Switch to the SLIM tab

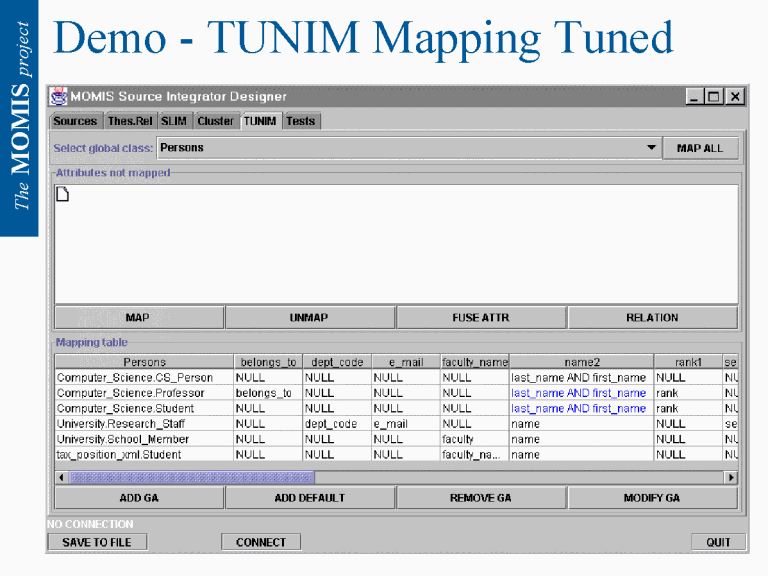coord(174,121)
